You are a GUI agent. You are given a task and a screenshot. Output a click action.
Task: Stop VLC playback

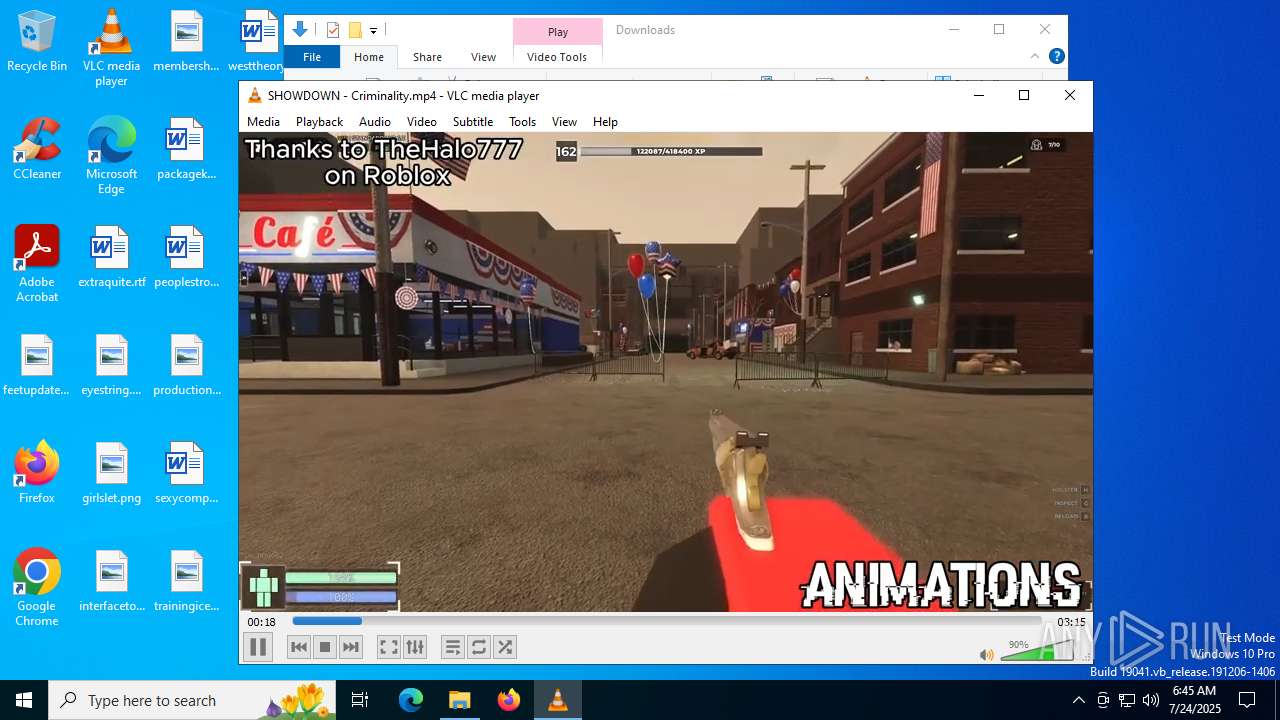pos(325,647)
